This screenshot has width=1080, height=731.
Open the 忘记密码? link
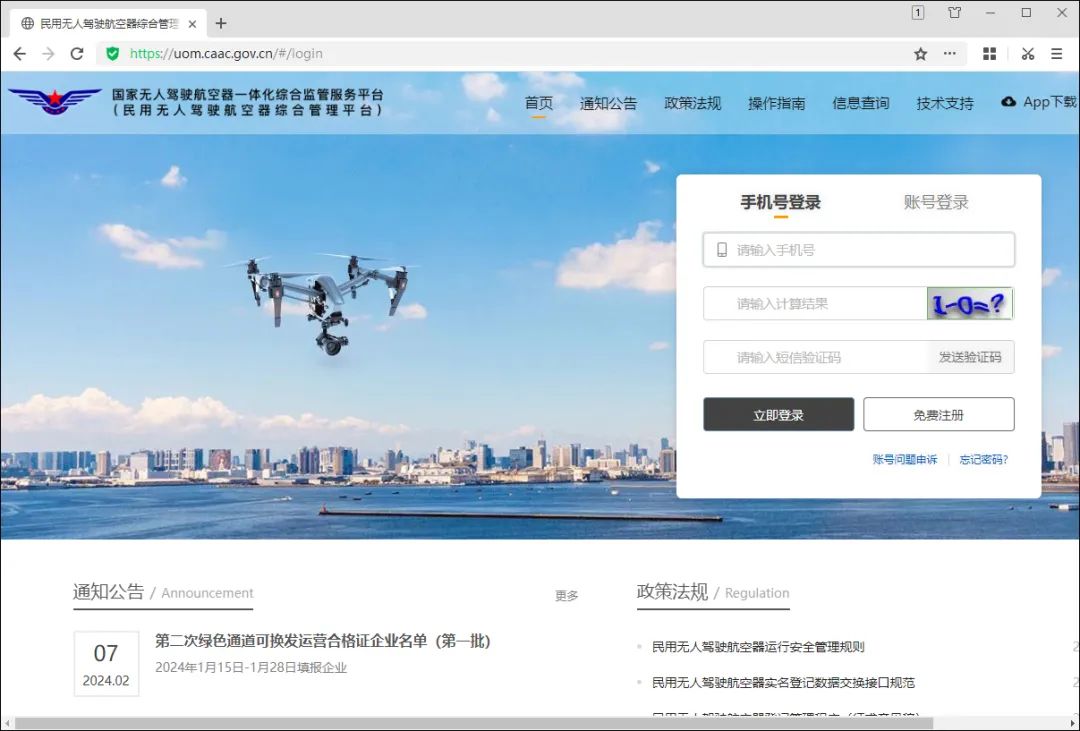(x=983, y=460)
